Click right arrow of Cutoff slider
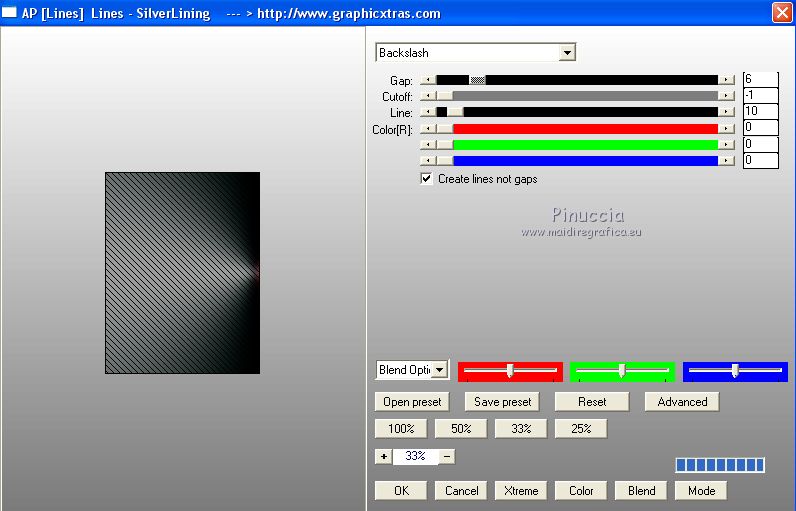The image size is (796, 511). tap(726, 96)
